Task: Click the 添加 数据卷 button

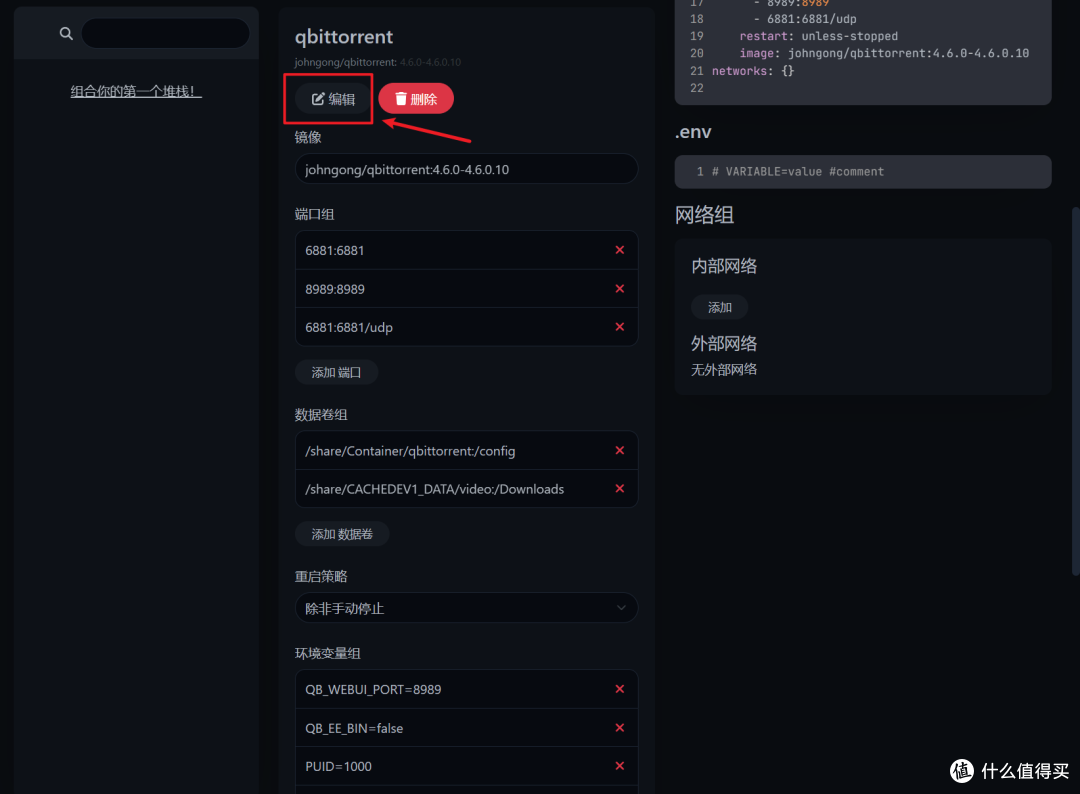Action: [x=342, y=534]
